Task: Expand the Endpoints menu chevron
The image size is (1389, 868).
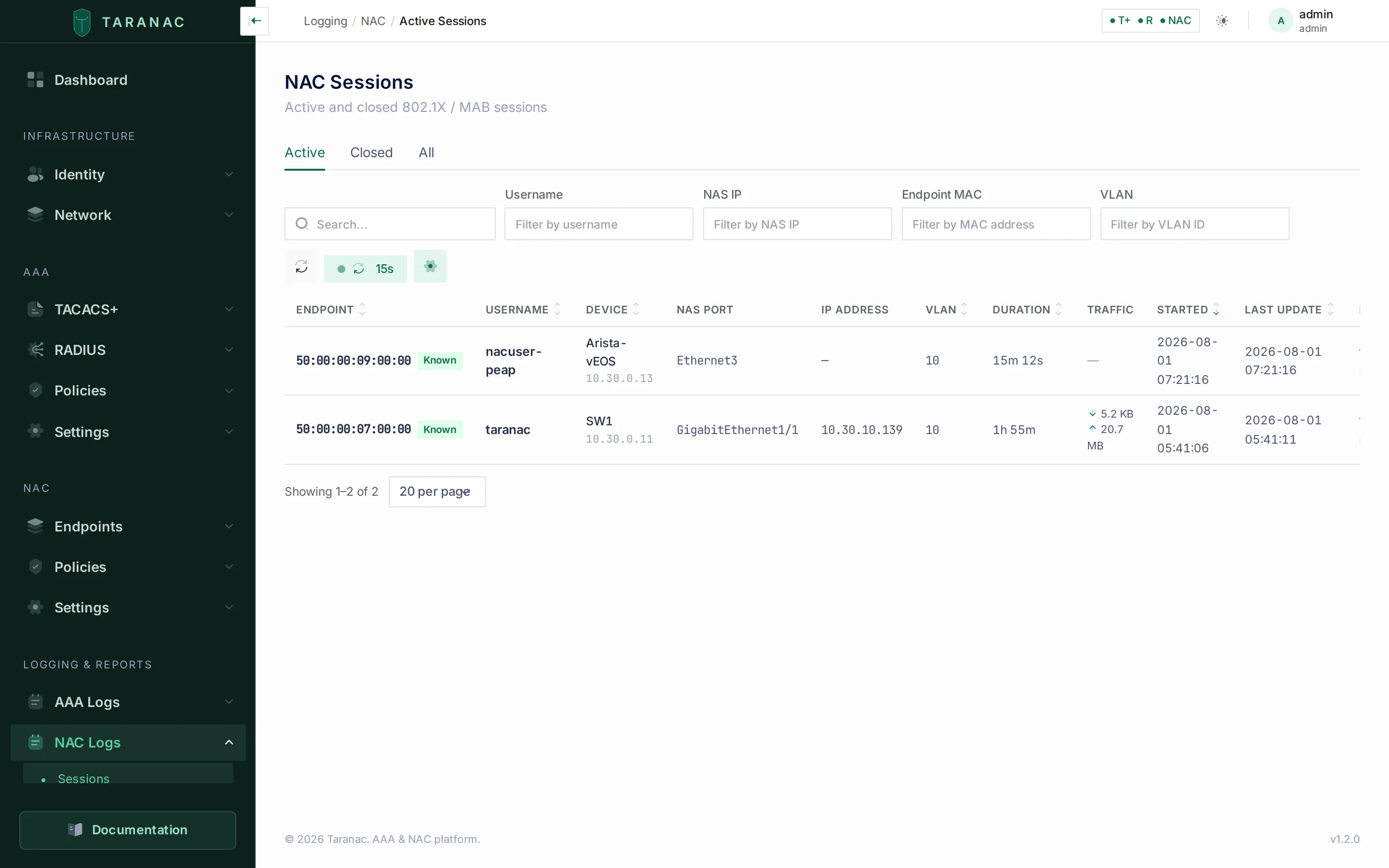Action: (229, 526)
